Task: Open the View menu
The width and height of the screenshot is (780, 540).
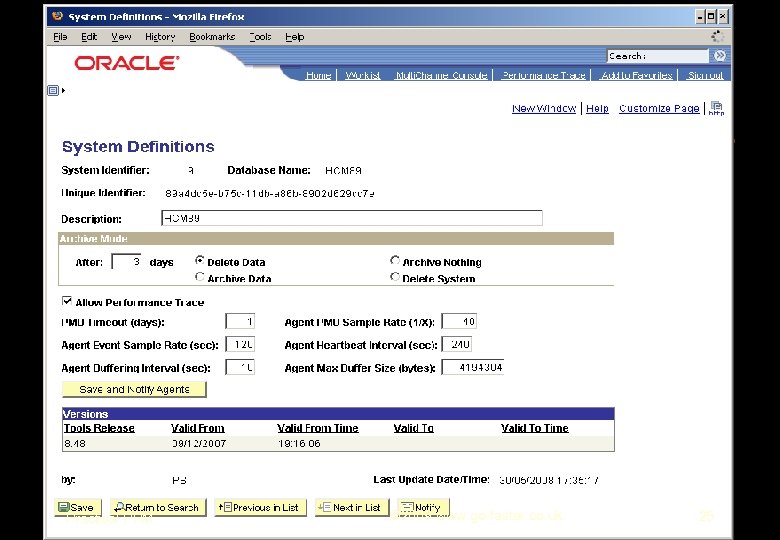Action: (121, 37)
